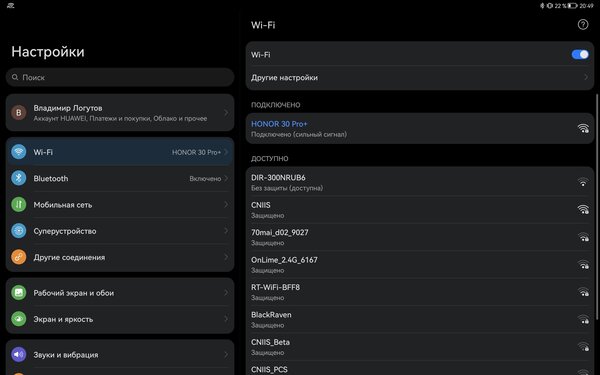The height and width of the screenshot is (375, 600).
Task: Tap the vibration mode status bar icon
Action: coord(549,5)
